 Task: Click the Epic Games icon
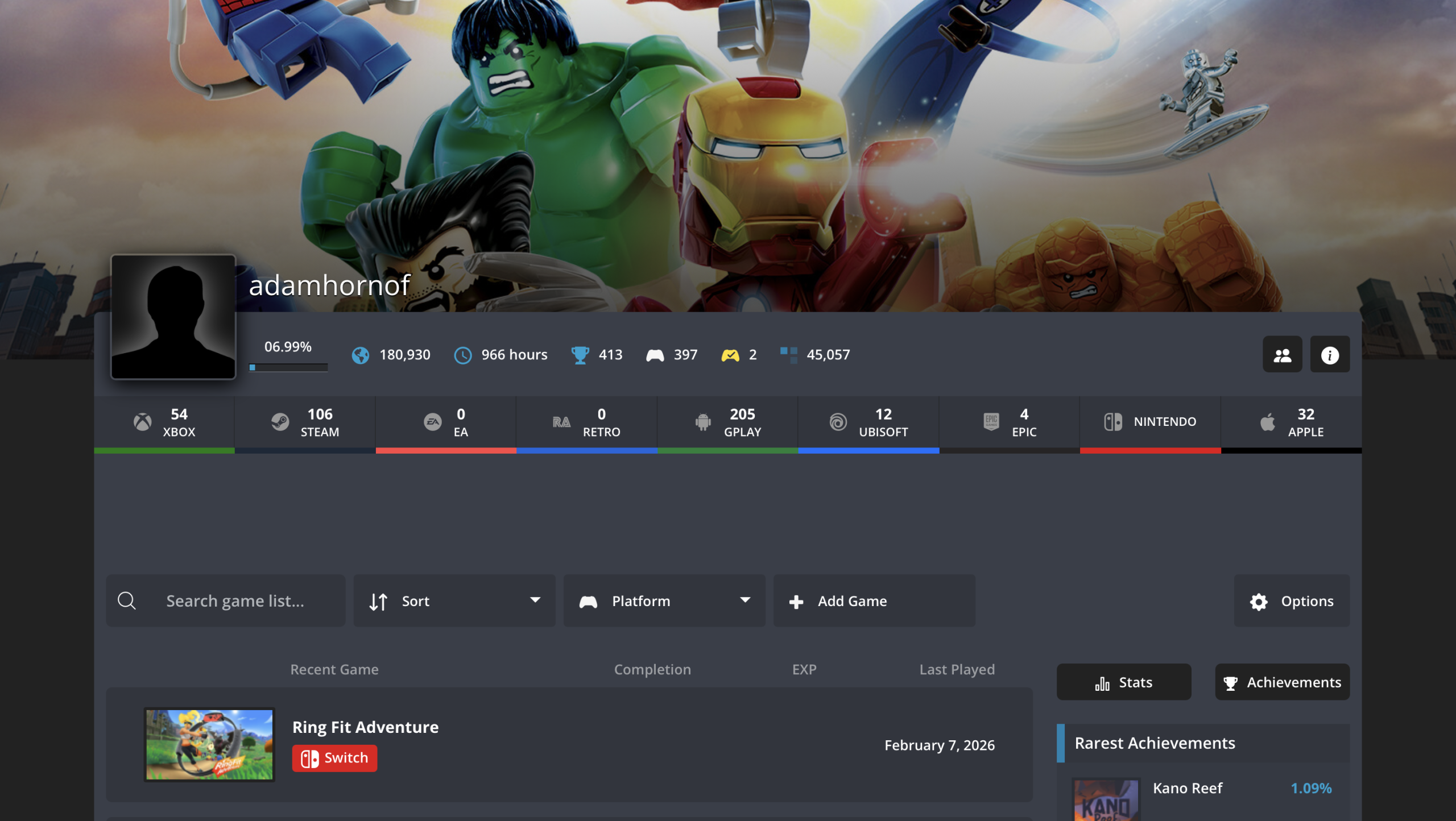(991, 422)
